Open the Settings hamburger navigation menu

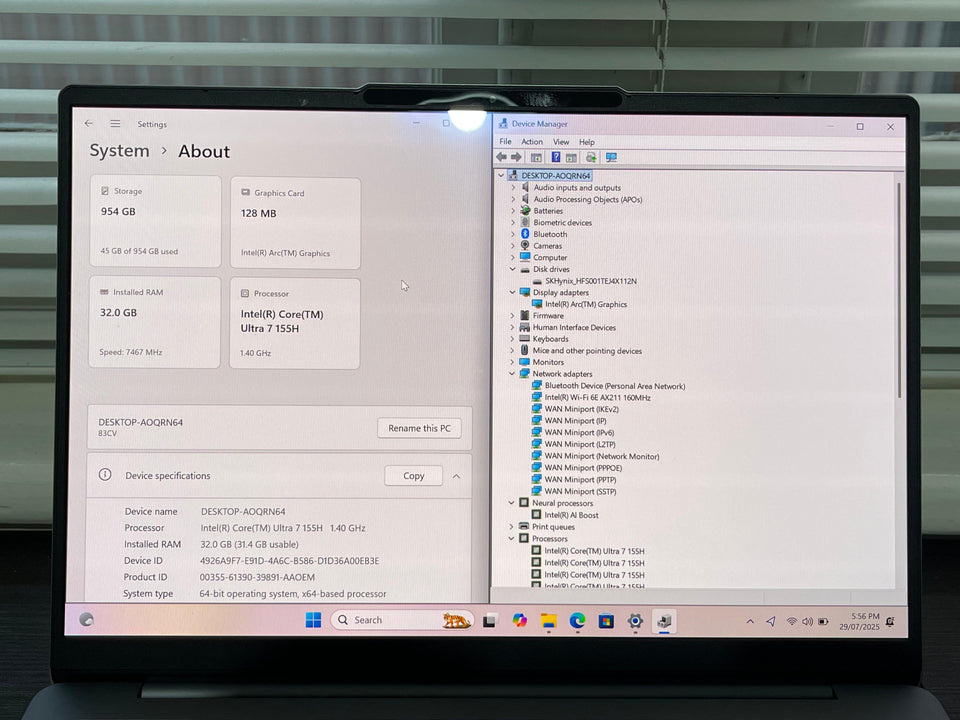coord(115,124)
